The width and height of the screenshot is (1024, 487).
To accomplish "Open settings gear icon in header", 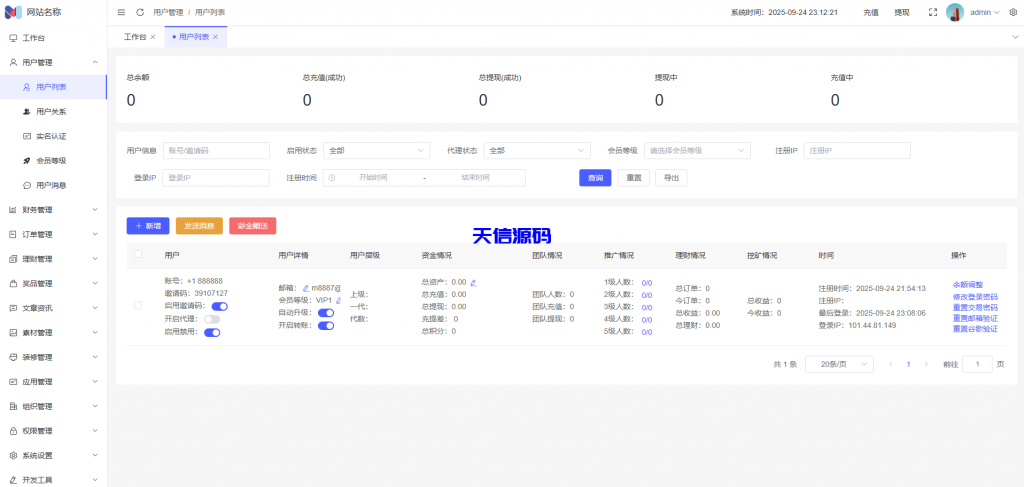I will point(1012,12).
